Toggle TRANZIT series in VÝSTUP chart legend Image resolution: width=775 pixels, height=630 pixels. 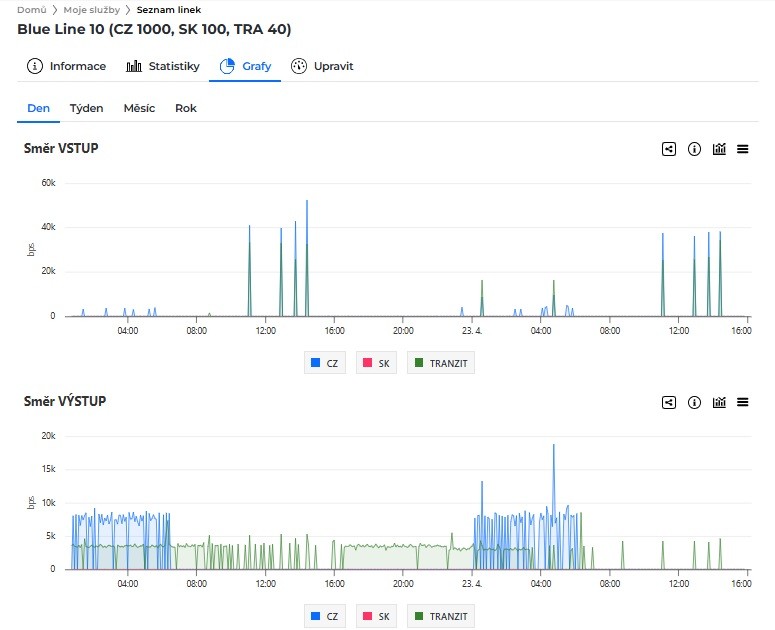tap(441, 616)
